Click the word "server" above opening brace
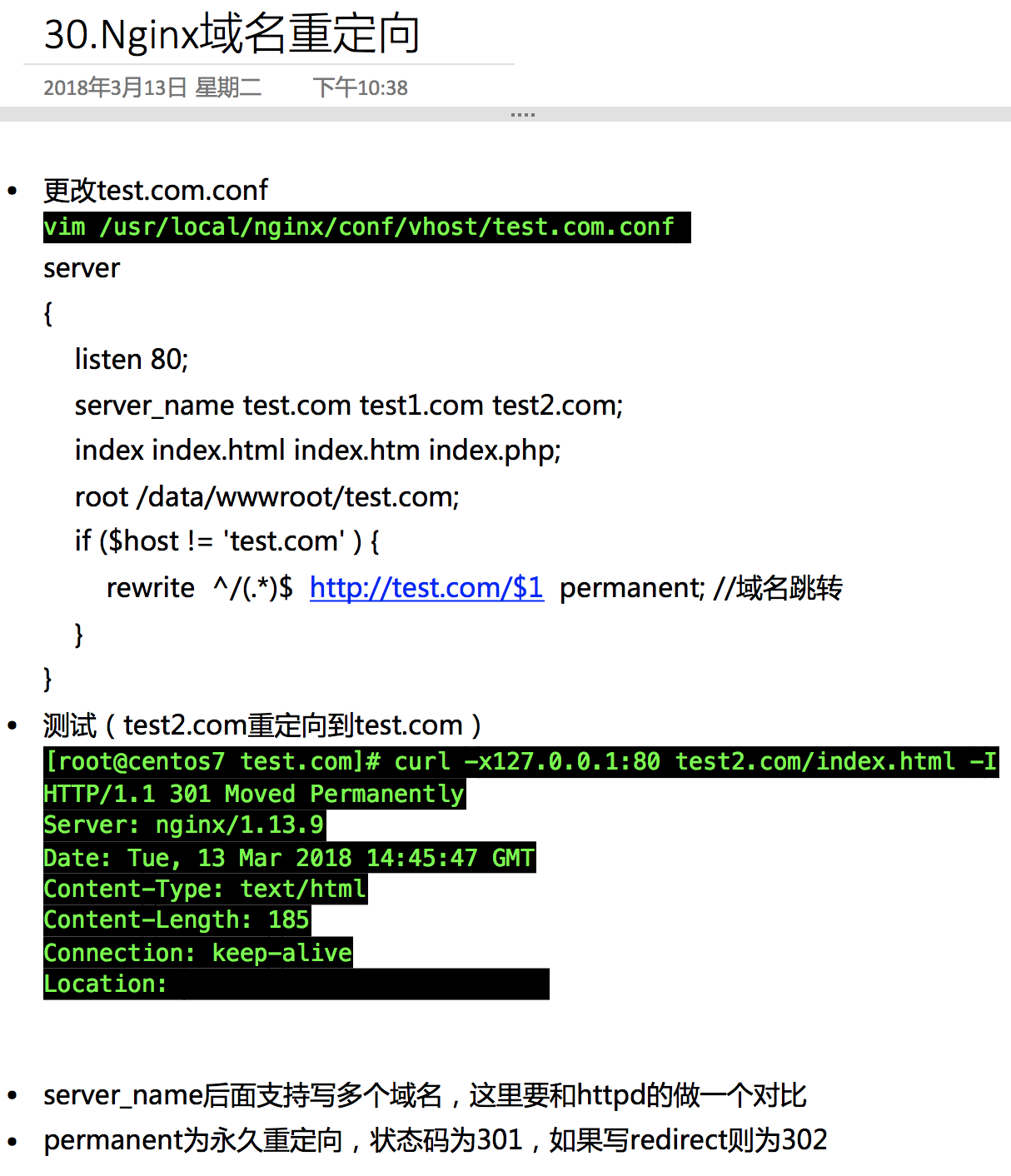This screenshot has width=1011, height=1176. [82, 268]
